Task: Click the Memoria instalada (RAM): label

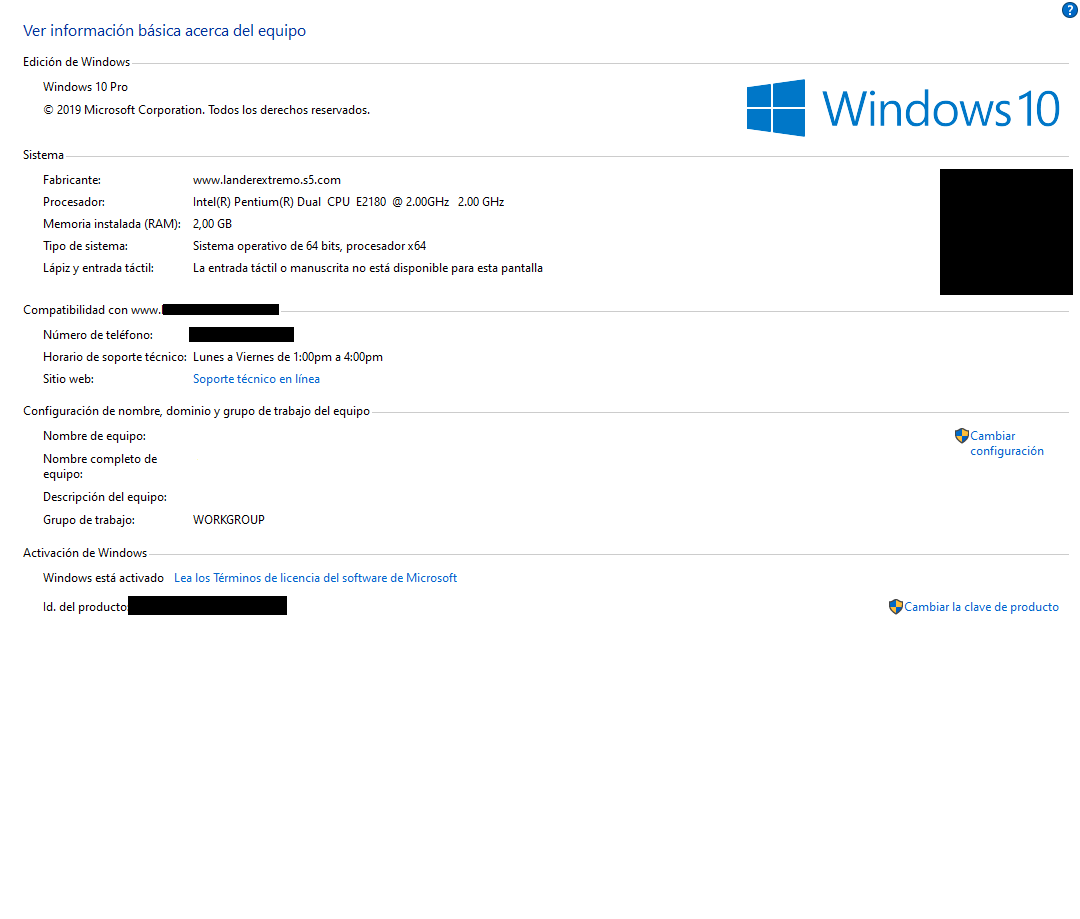Action: (x=112, y=224)
